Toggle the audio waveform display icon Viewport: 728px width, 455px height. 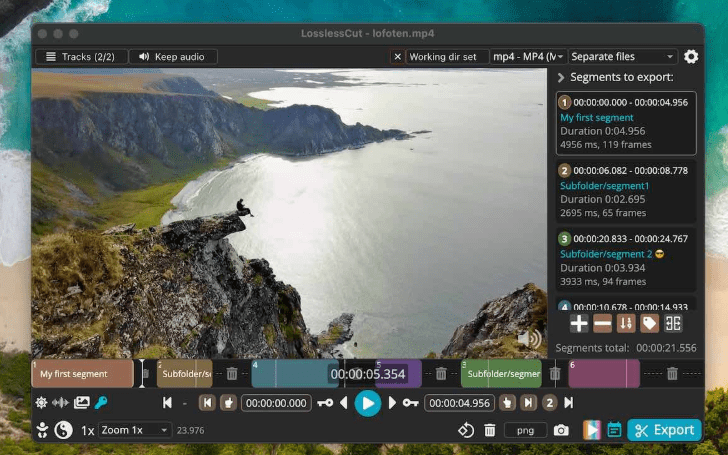[60, 403]
